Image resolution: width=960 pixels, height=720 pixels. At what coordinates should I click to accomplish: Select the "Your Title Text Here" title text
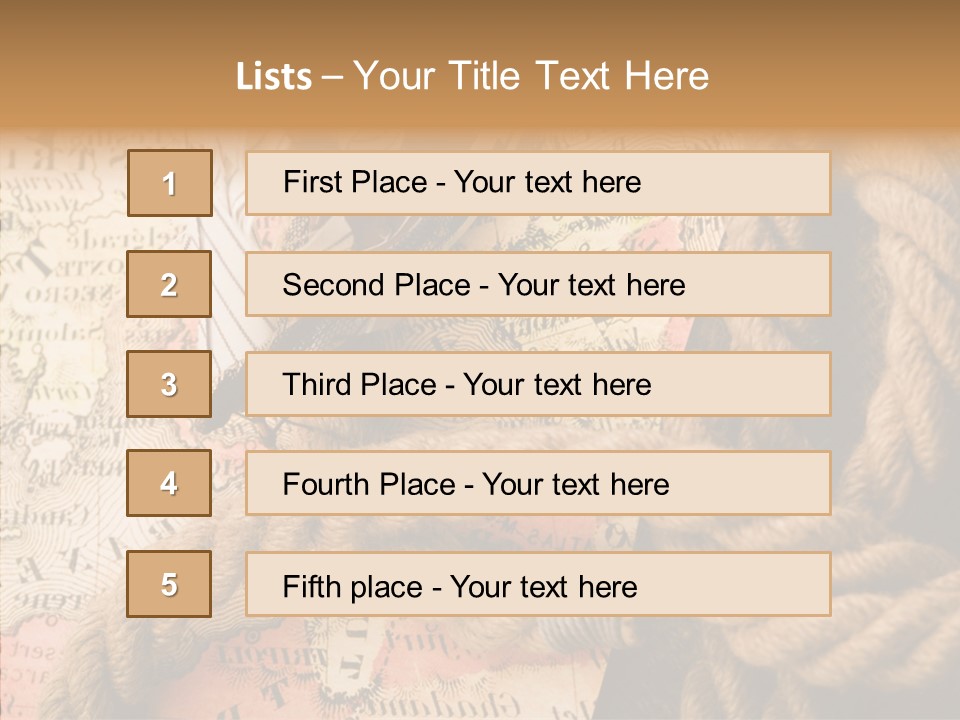(531, 76)
